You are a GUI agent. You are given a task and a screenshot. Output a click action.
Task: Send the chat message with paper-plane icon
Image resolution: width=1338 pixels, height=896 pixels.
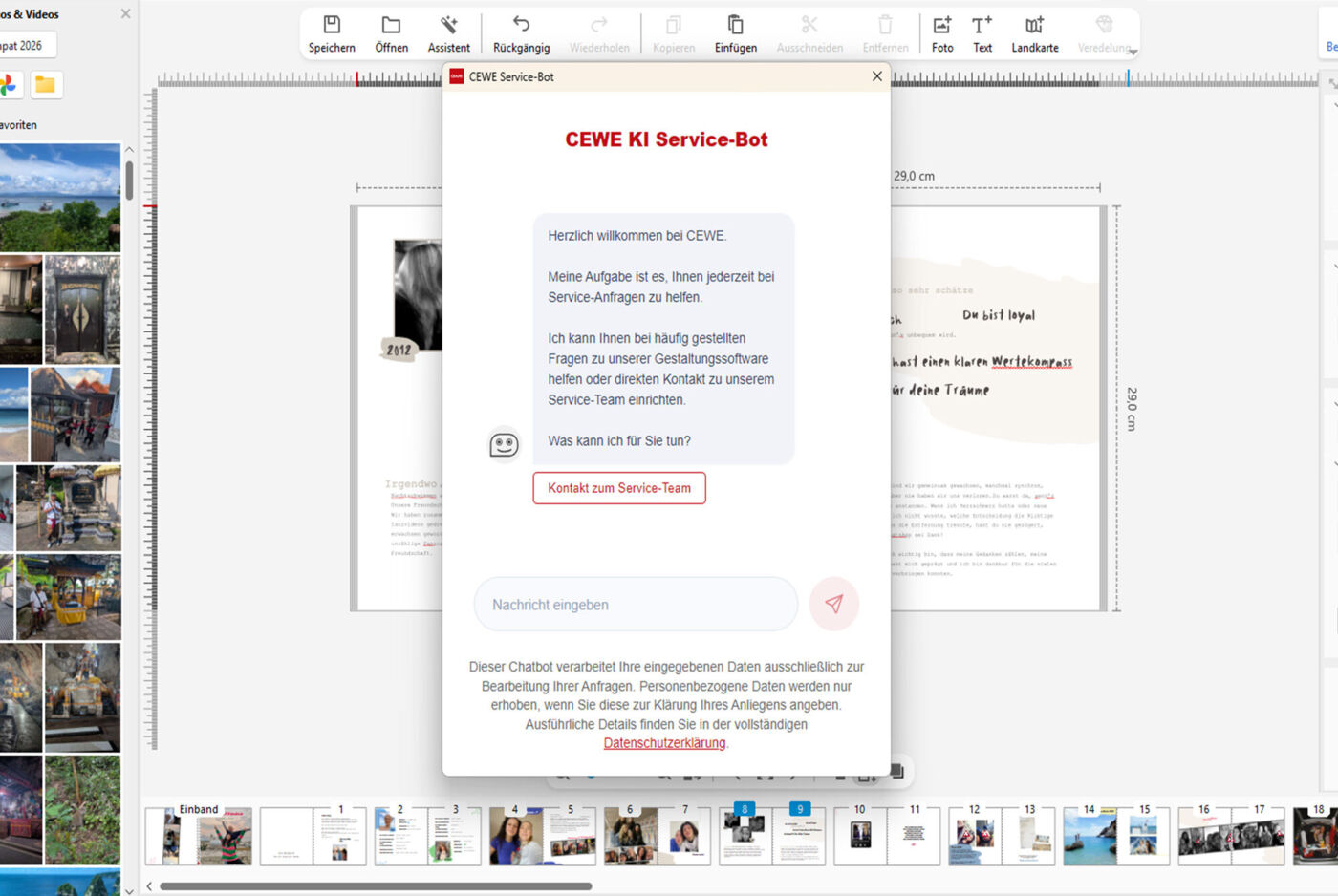(834, 604)
